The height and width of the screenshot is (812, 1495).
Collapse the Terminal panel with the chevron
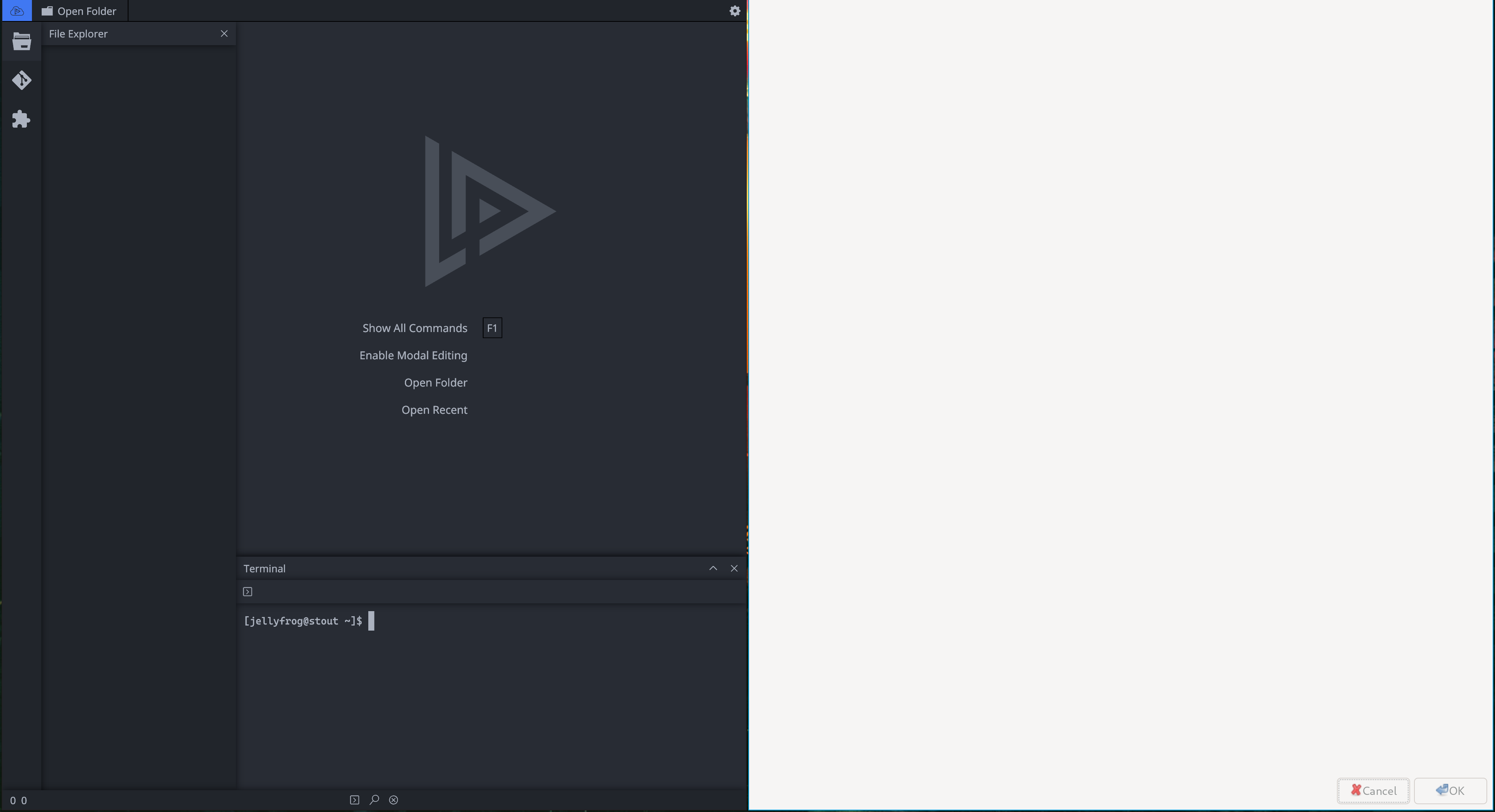[713, 568]
